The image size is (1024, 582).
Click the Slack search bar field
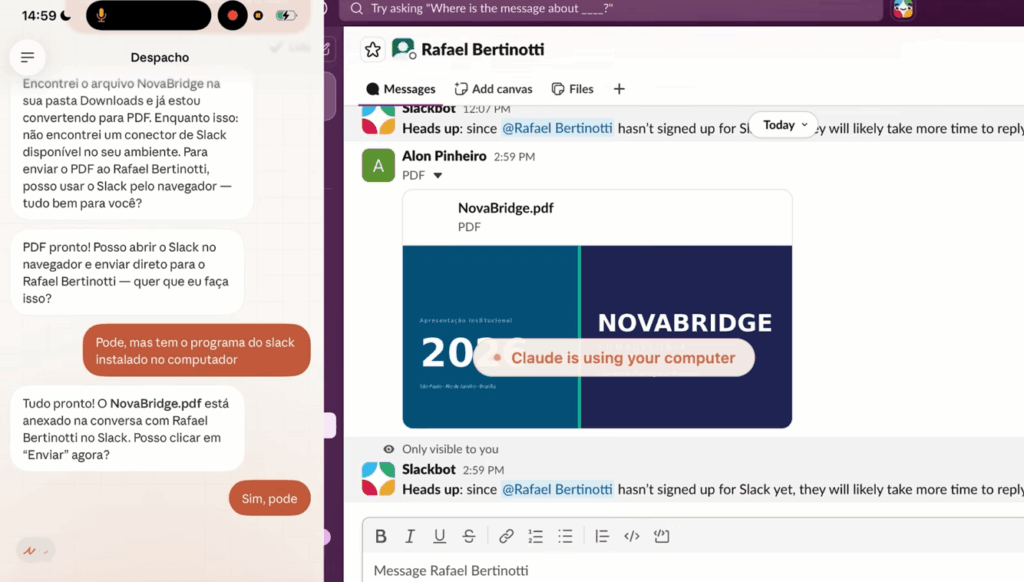click(611, 8)
